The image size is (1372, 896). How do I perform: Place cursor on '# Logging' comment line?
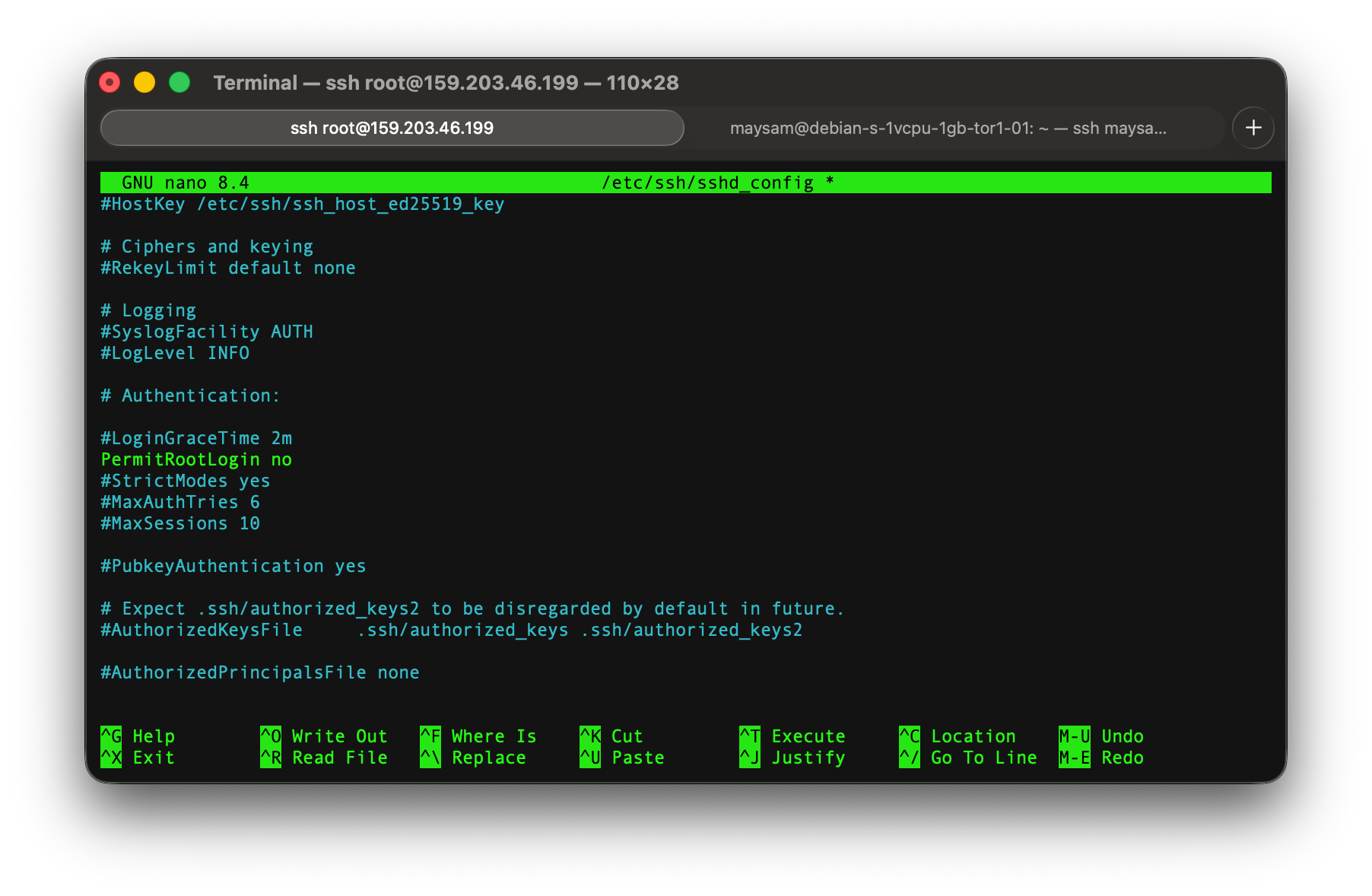148,310
